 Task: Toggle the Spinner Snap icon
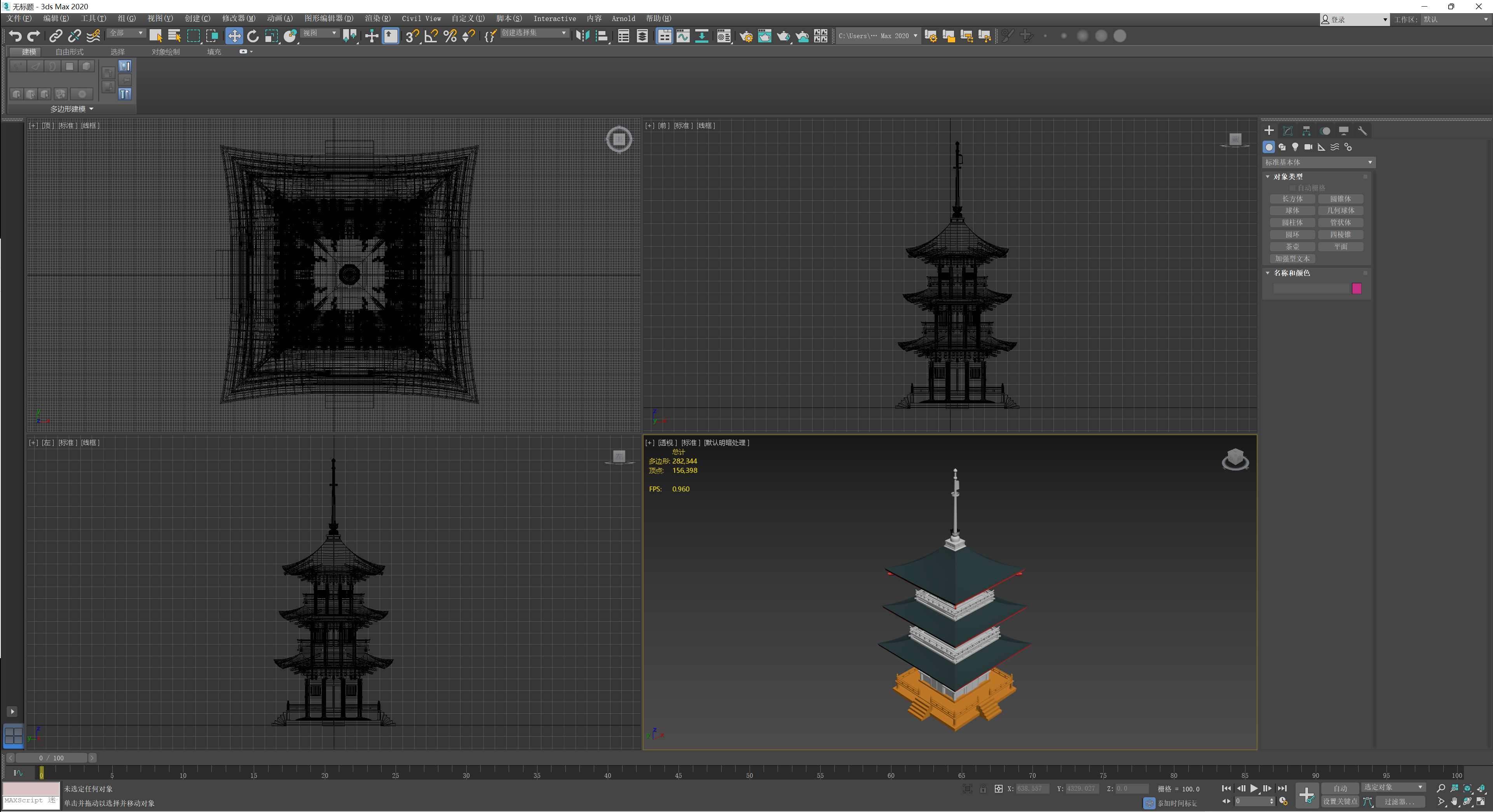tap(468, 36)
